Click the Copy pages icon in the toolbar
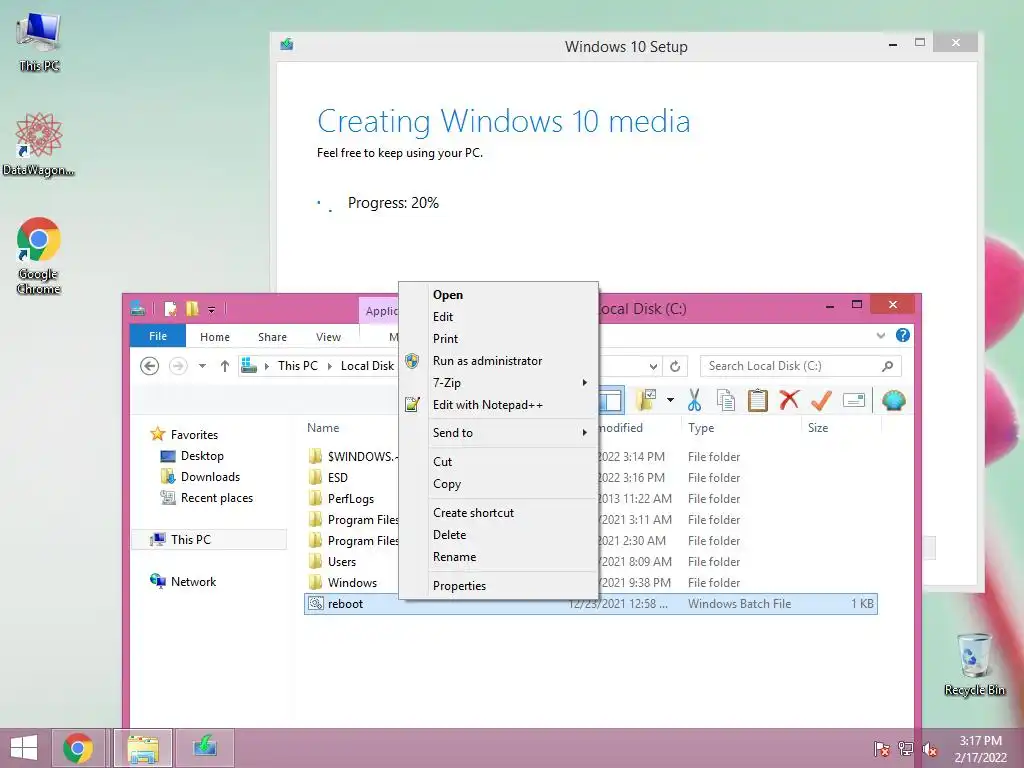The width and height of the screenshot is (1024, 768). pyautogui.click(x=726, y=400)
